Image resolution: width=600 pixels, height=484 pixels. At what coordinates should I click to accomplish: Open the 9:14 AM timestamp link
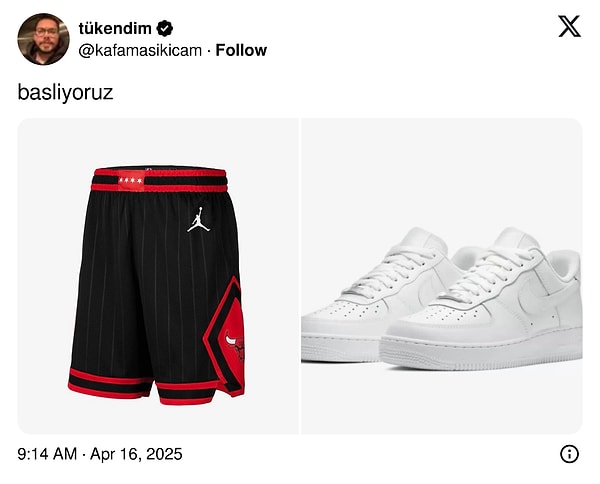tap(47, 454)
